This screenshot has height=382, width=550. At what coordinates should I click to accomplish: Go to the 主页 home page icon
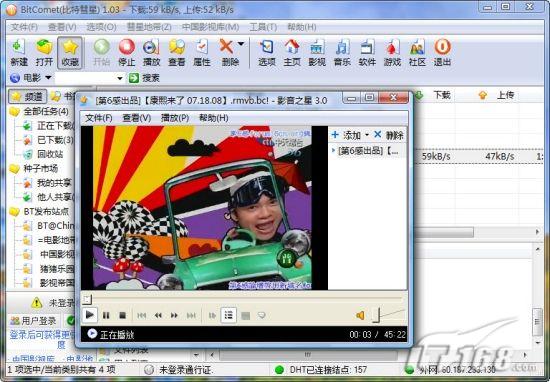pyautogui.click(x=292, y=53)
